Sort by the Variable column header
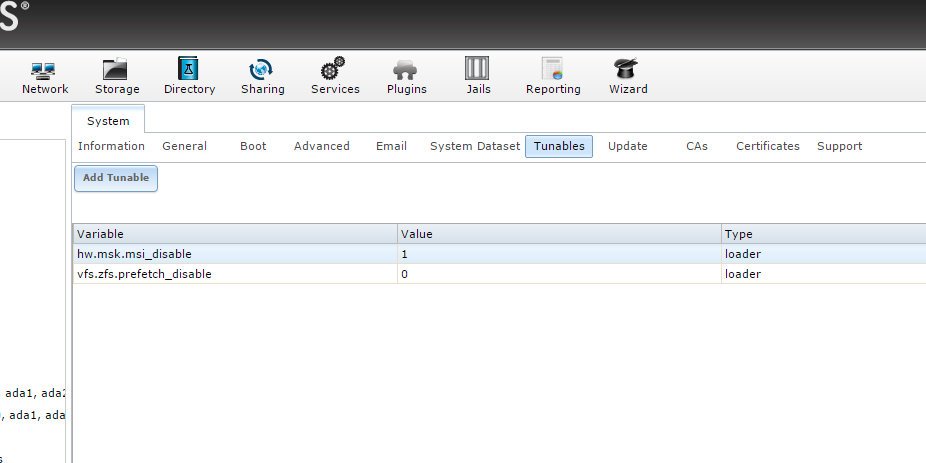 click(x=235, y=234)
